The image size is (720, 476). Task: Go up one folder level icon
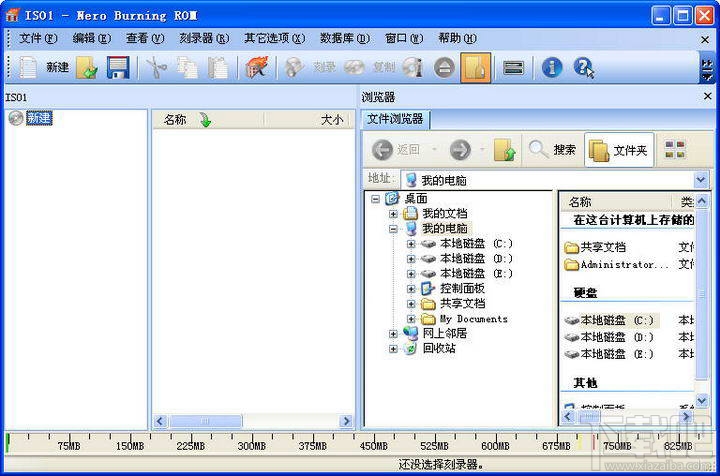(x=505, y=150)
